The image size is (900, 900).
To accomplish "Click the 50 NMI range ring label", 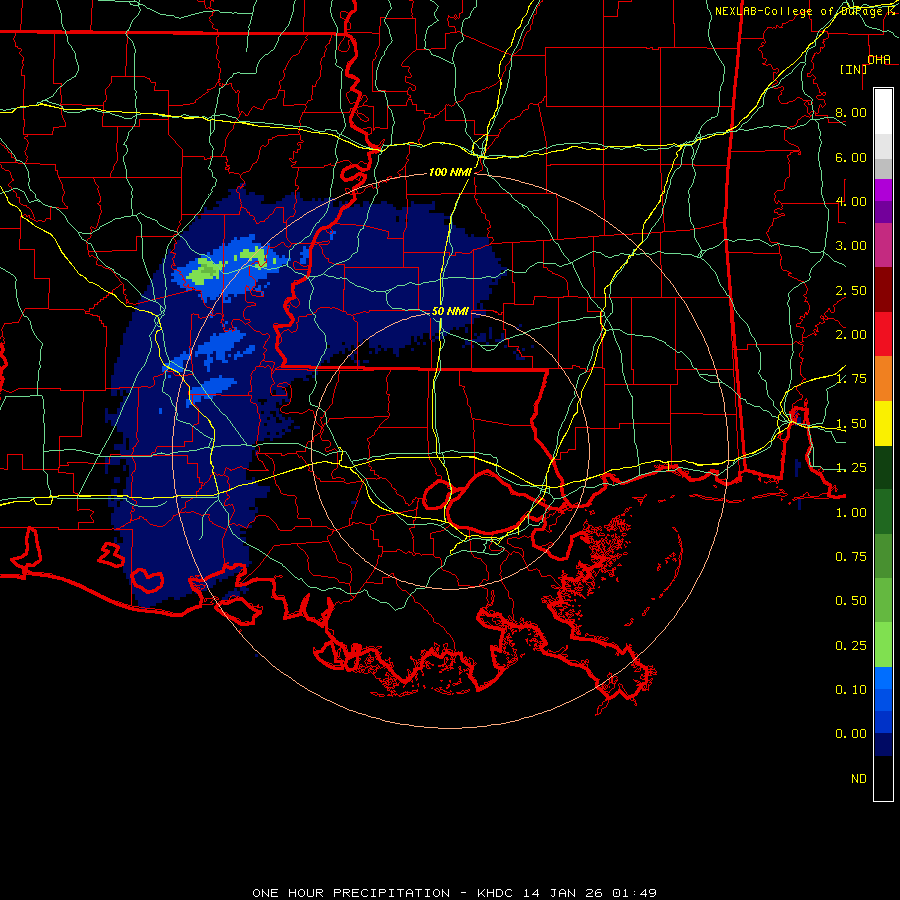I will coord(450,311).
